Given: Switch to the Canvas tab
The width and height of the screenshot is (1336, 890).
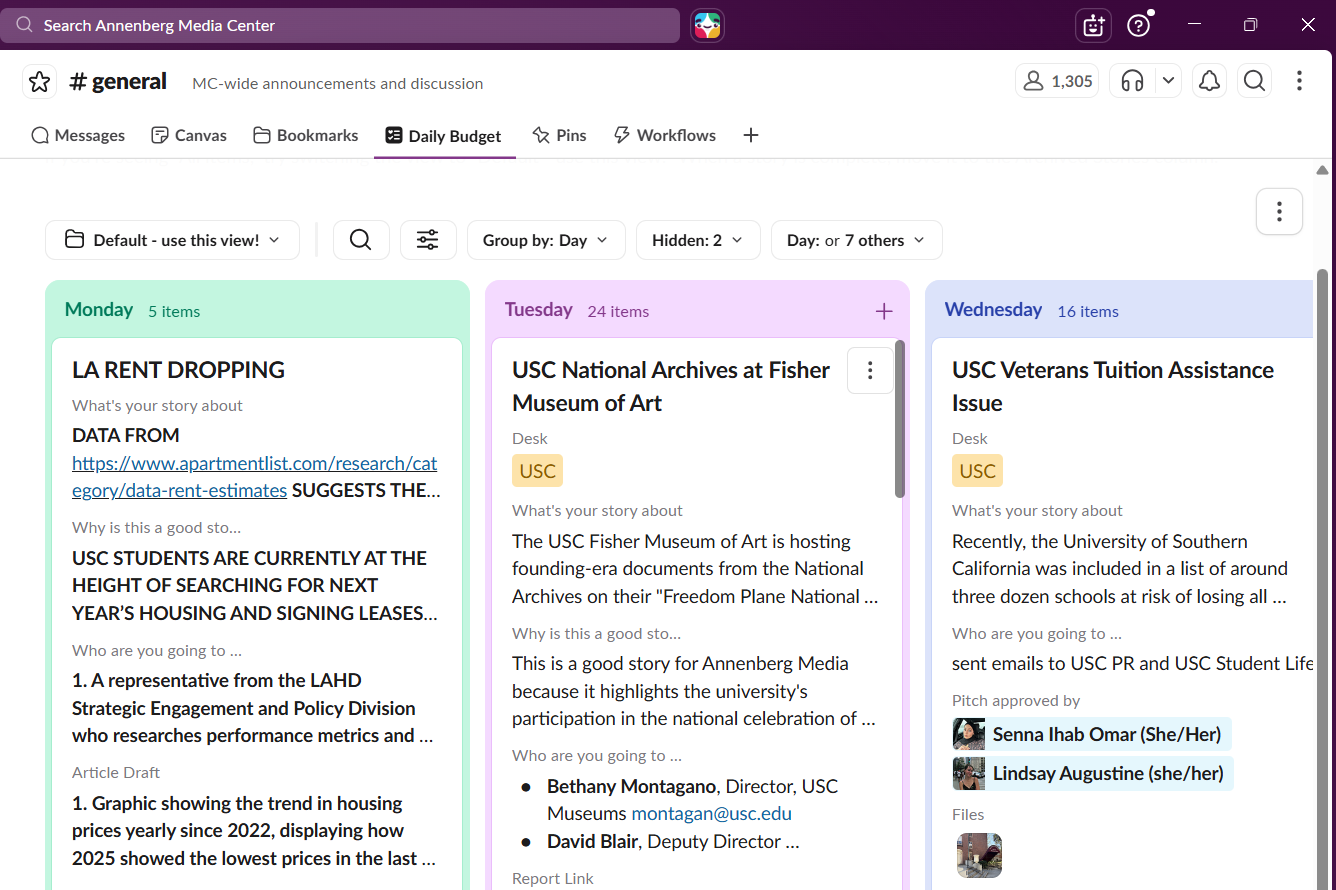Looking at the screenshot, I should pos(188,135).
